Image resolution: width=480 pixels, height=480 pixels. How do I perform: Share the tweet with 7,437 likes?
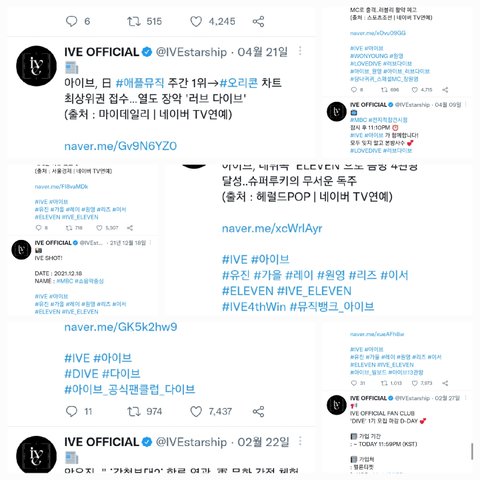coord(258,412)
